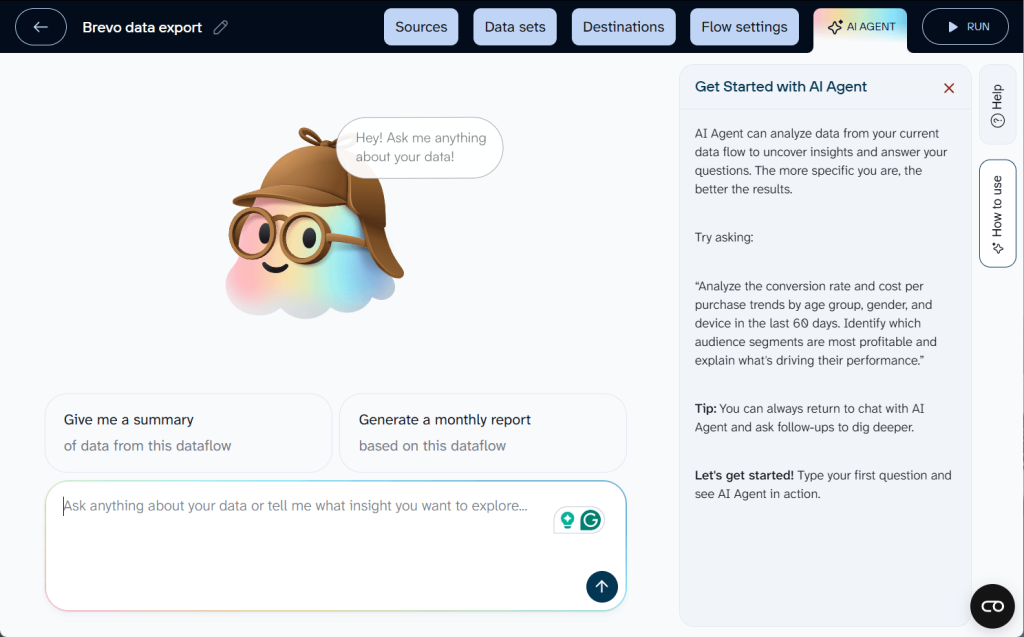Click the lightbulb suggestions icon near Grammarly

[567, 520]
